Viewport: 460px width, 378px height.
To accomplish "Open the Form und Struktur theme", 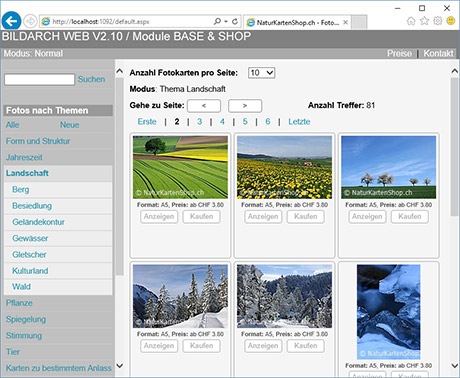I will click(x=38, y=141).
